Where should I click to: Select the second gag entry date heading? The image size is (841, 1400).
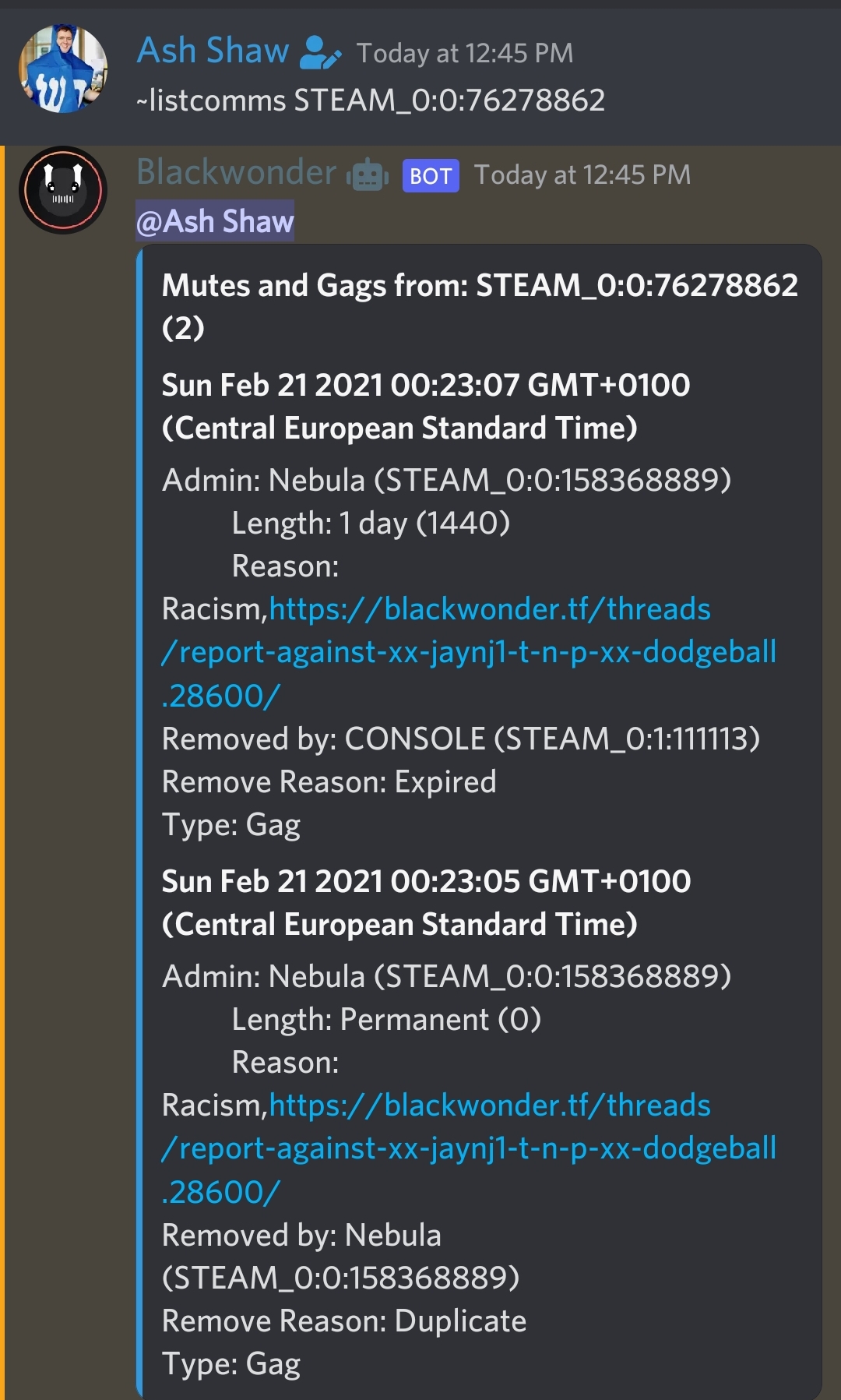tap(426, 902)
